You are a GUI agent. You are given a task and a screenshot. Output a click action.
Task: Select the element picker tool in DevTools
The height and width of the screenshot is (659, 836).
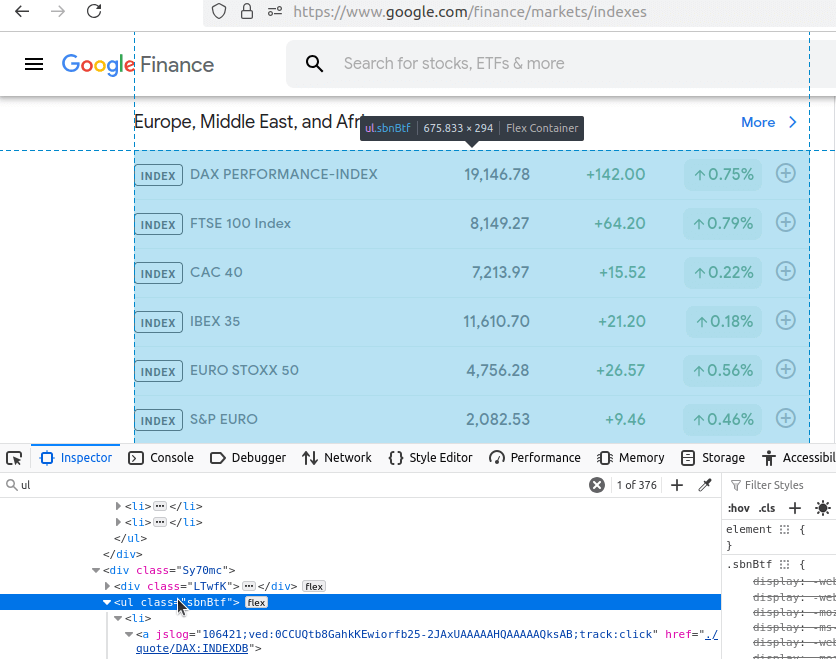pyautogui.click(x=14, y=457)
